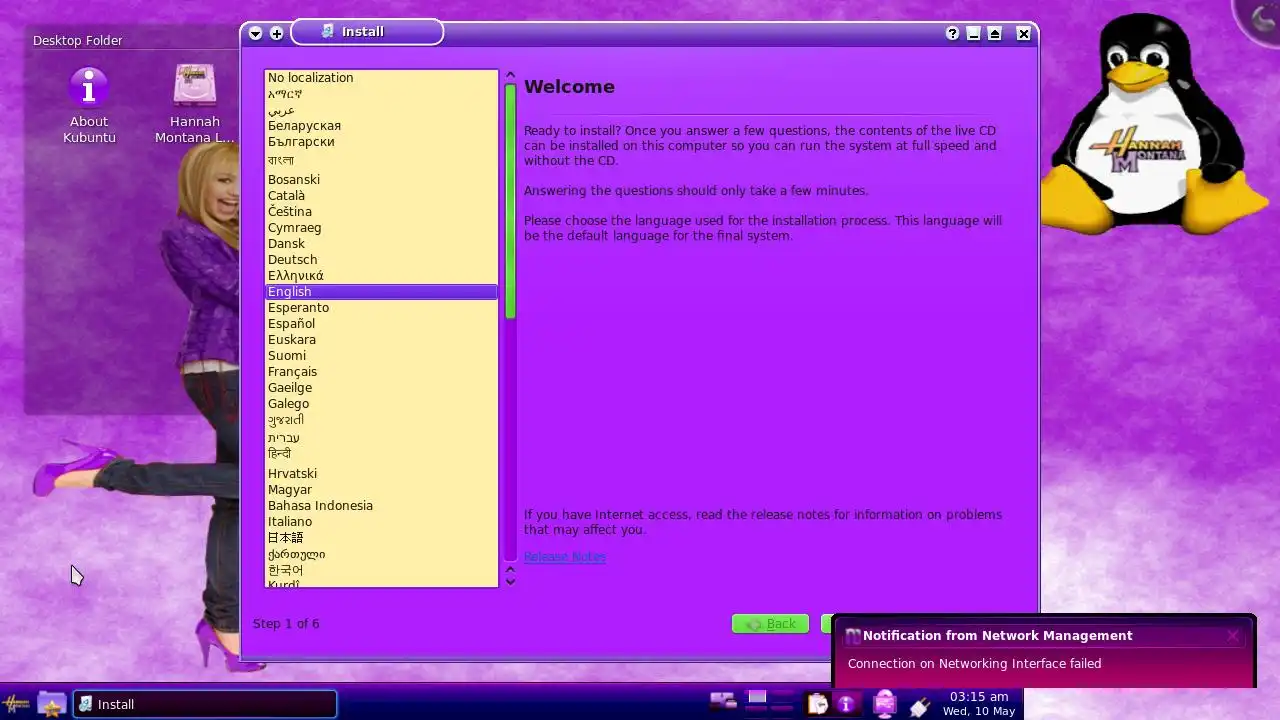The image size is (1280, 720).
Task: Select 'Български' in the language list
Action: point(381,142)
